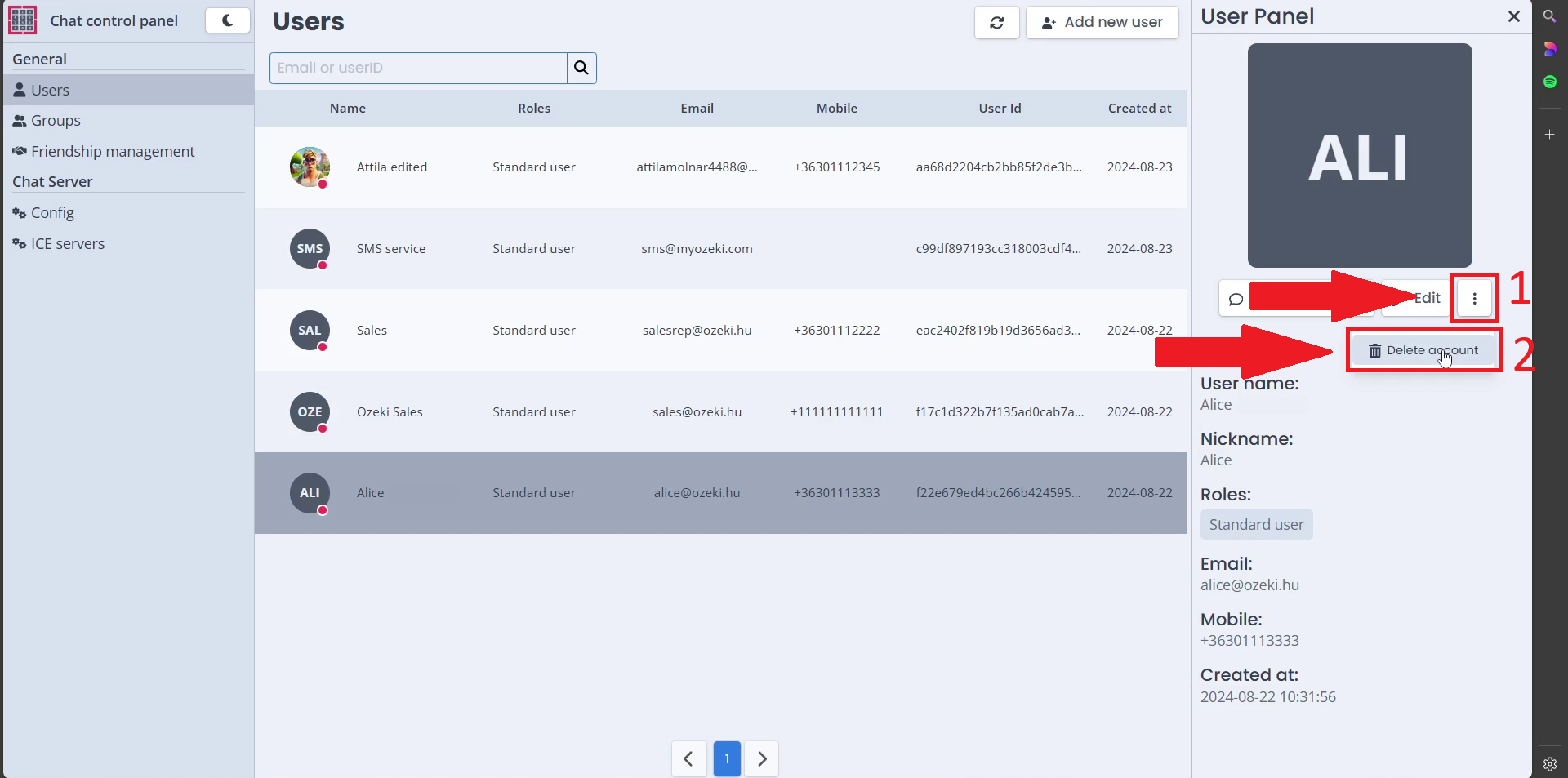Select the Attila edited user avatar
This screenshot has height=778, width=1568.
pos(310,167)
